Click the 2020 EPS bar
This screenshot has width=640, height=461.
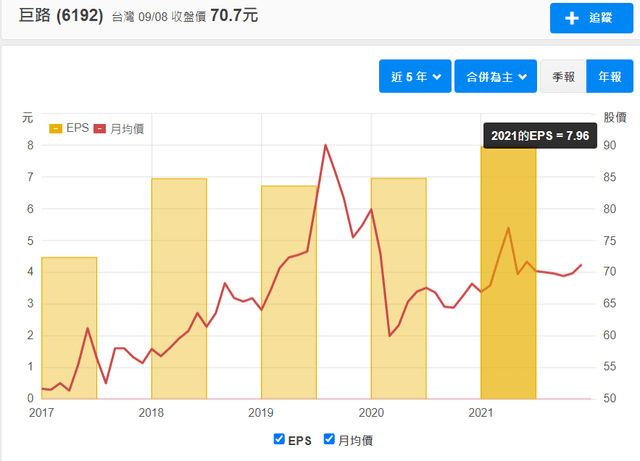[398, 288]
